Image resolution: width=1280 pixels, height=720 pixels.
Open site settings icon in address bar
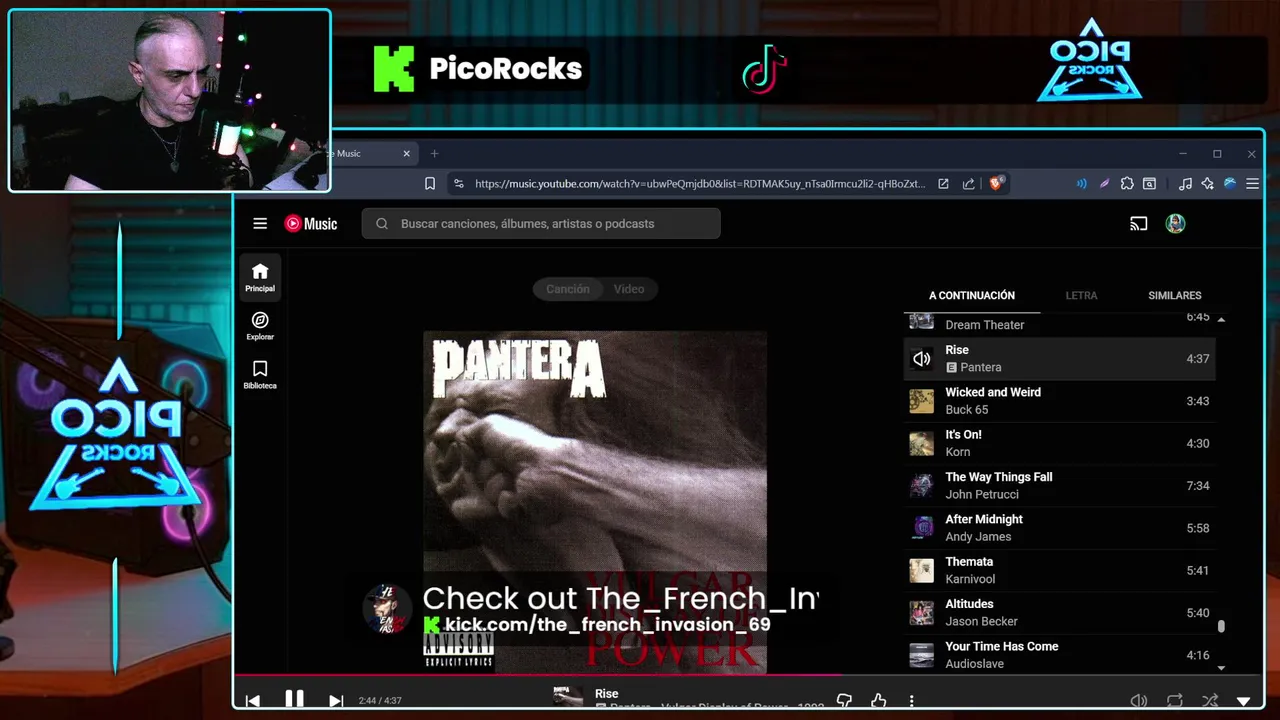[x=459, y=184]
